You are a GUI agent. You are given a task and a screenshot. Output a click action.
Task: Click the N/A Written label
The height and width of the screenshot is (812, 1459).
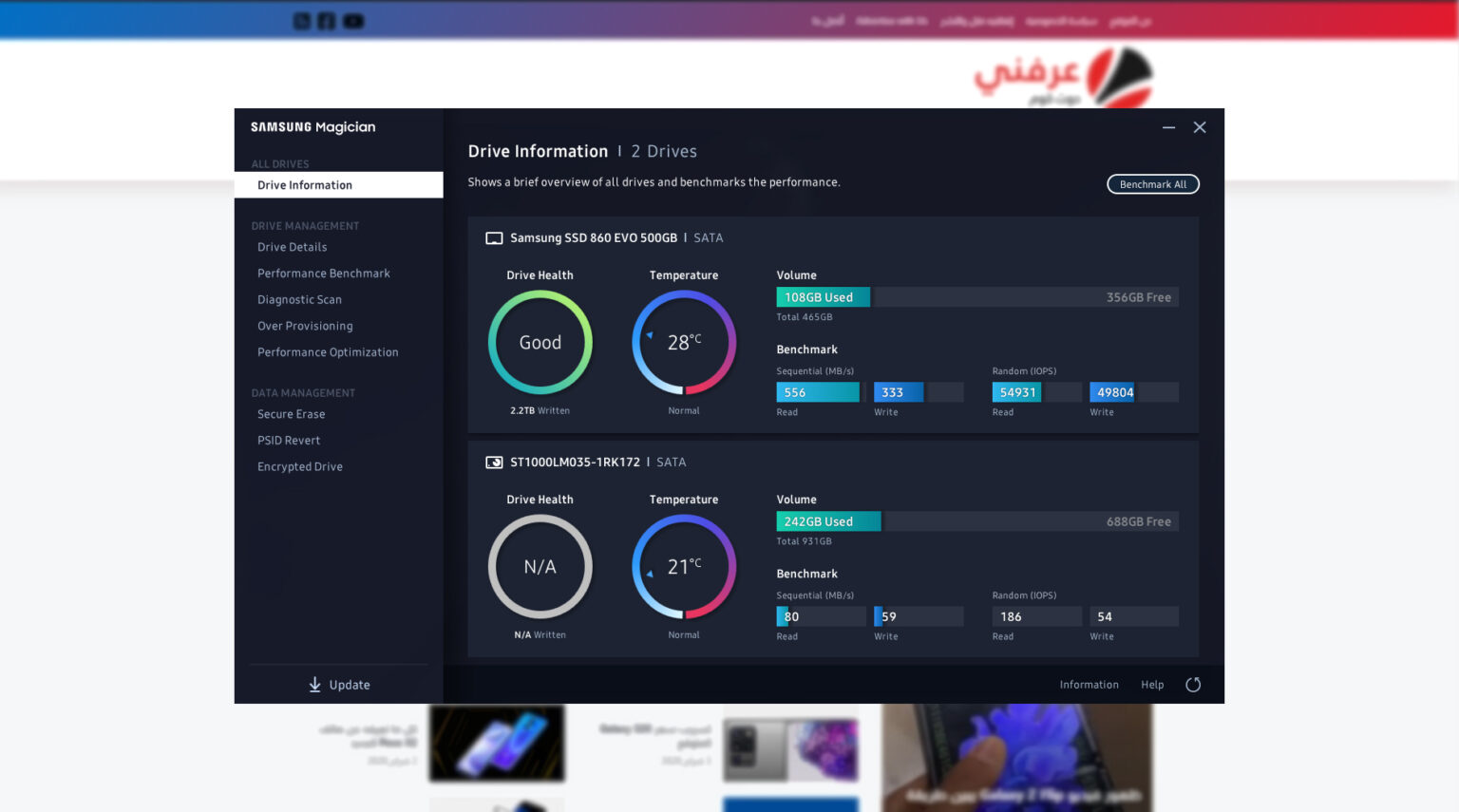tap(540, 635)
